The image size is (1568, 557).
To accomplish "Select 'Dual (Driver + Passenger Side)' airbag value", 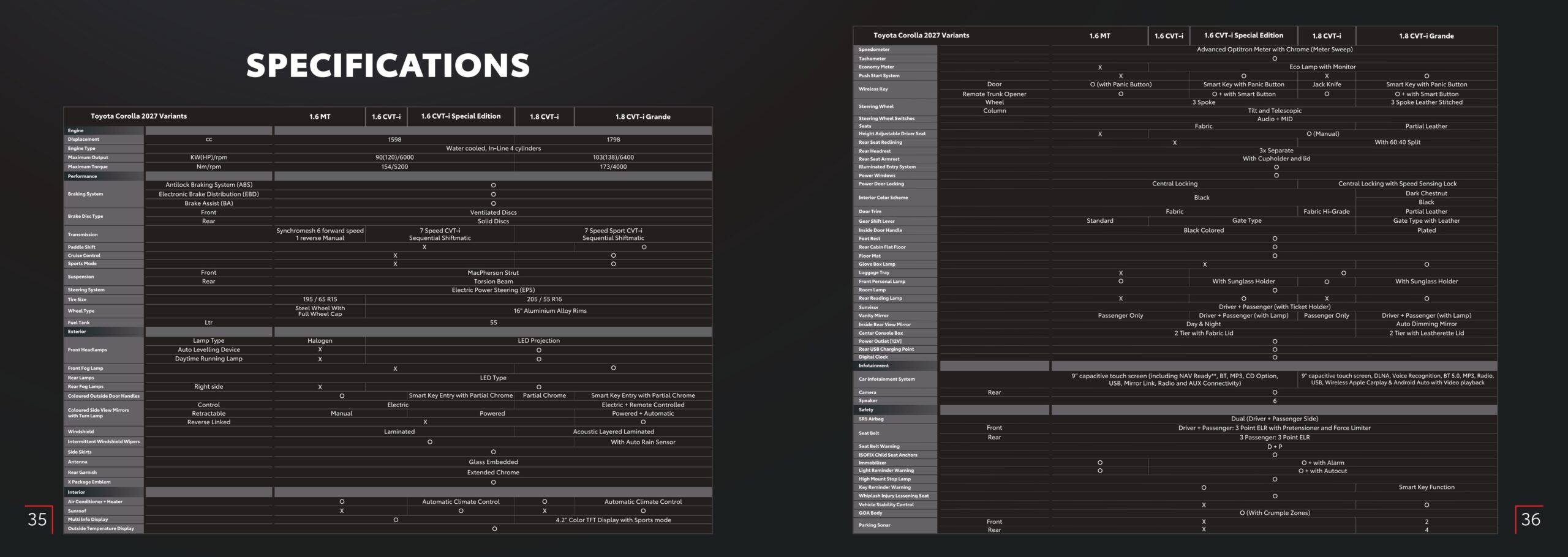I will pyautogui.click(x=1275, y=419).
